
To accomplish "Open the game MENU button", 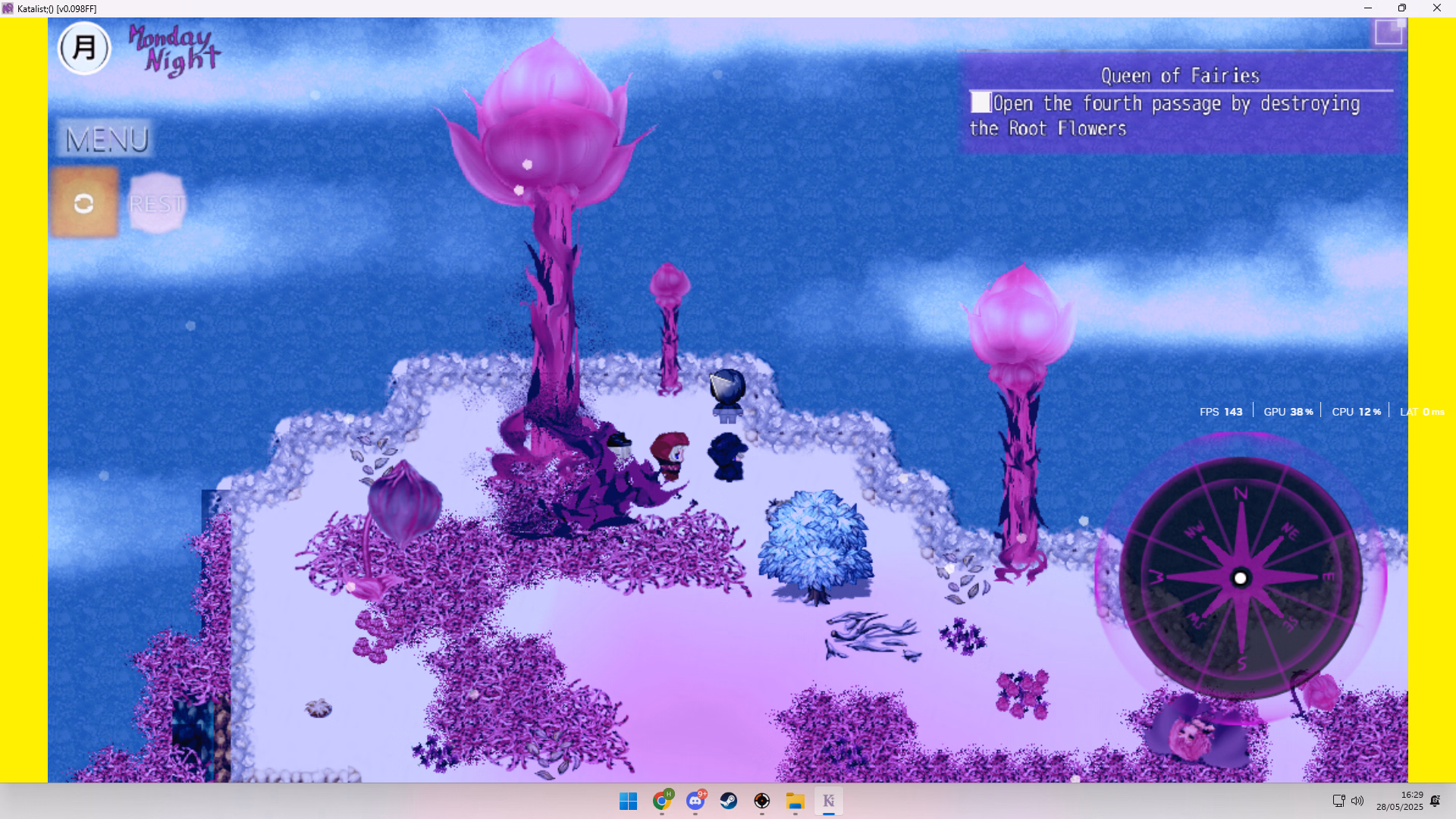I will point(106,139).
